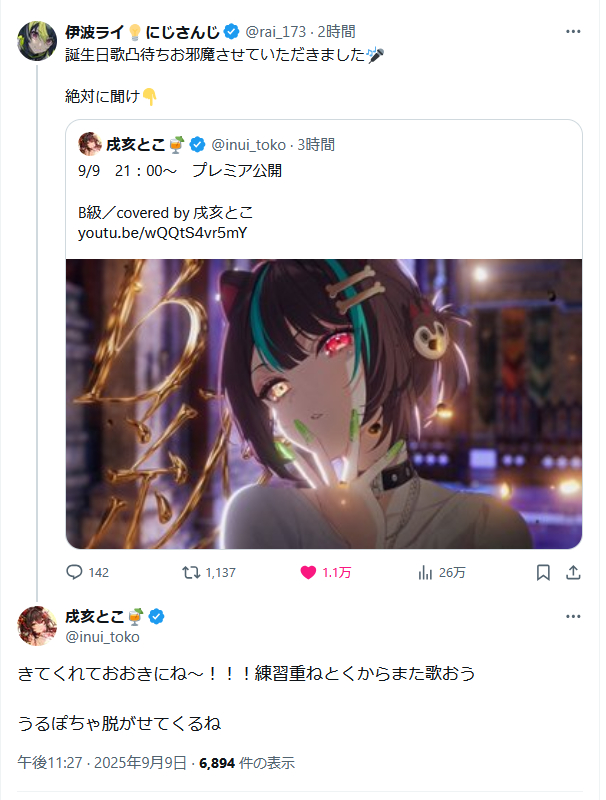606x800 pixels.
Task: Click the small 戌亥とこ avatar in quoted post
Action: [90, 145]
